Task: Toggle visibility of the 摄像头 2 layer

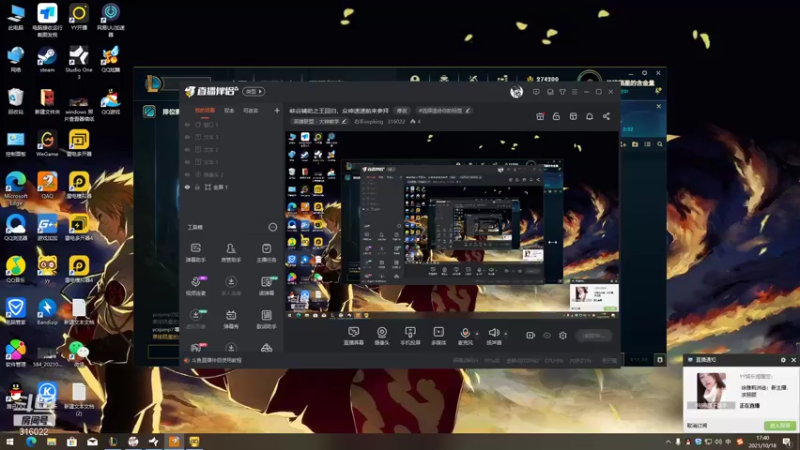Action: coord(187,174)
